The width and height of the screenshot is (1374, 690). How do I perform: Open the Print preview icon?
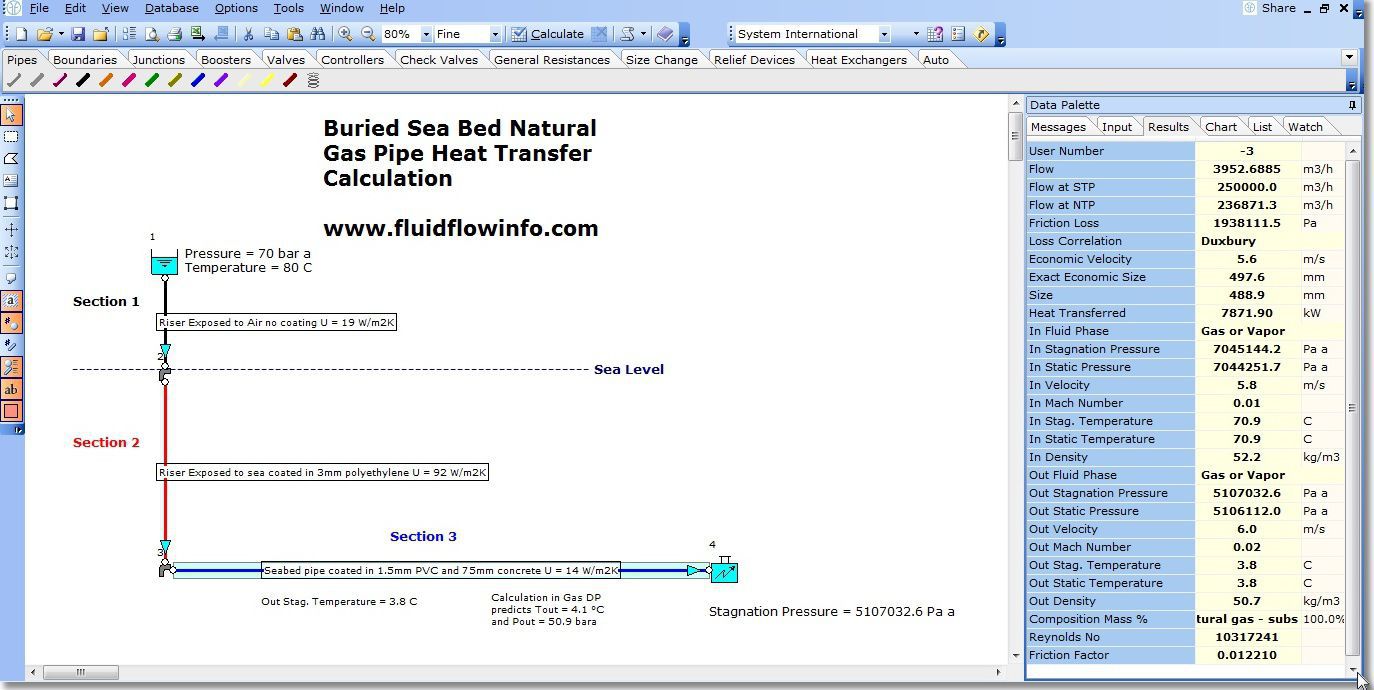(x=153, y=33)
